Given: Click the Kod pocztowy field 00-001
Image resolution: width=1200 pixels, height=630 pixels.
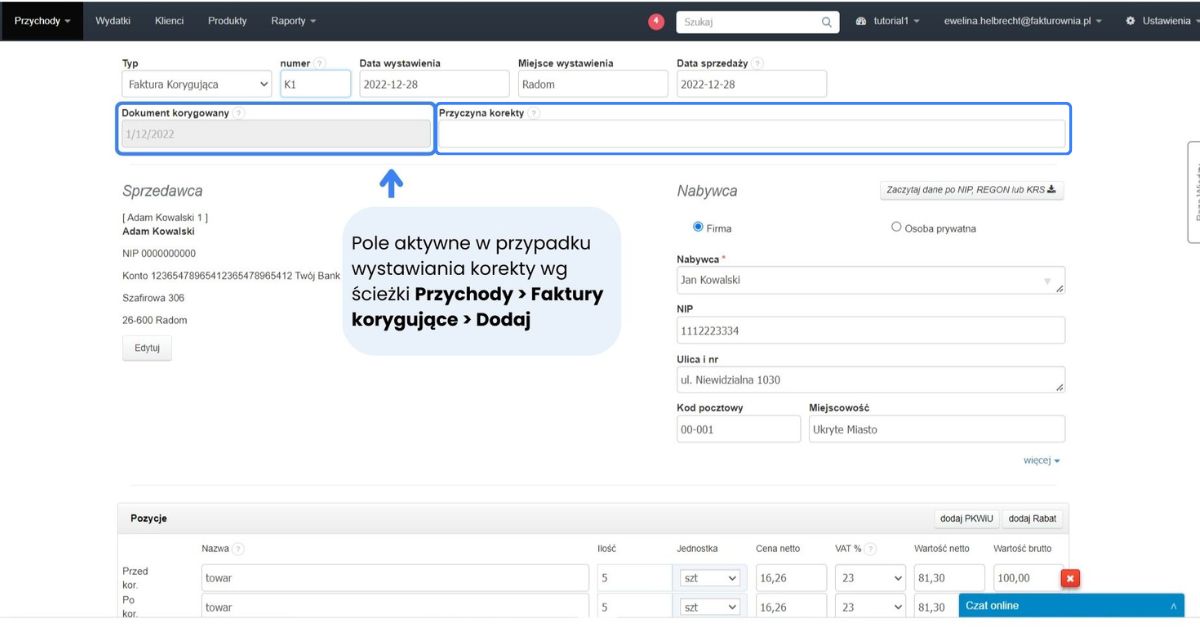Looking at the screenshot, I should [739, 429].
